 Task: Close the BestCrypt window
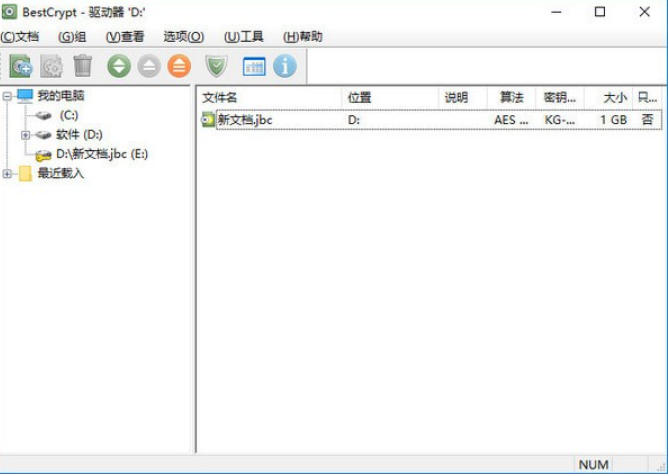(x=644, y=12)
